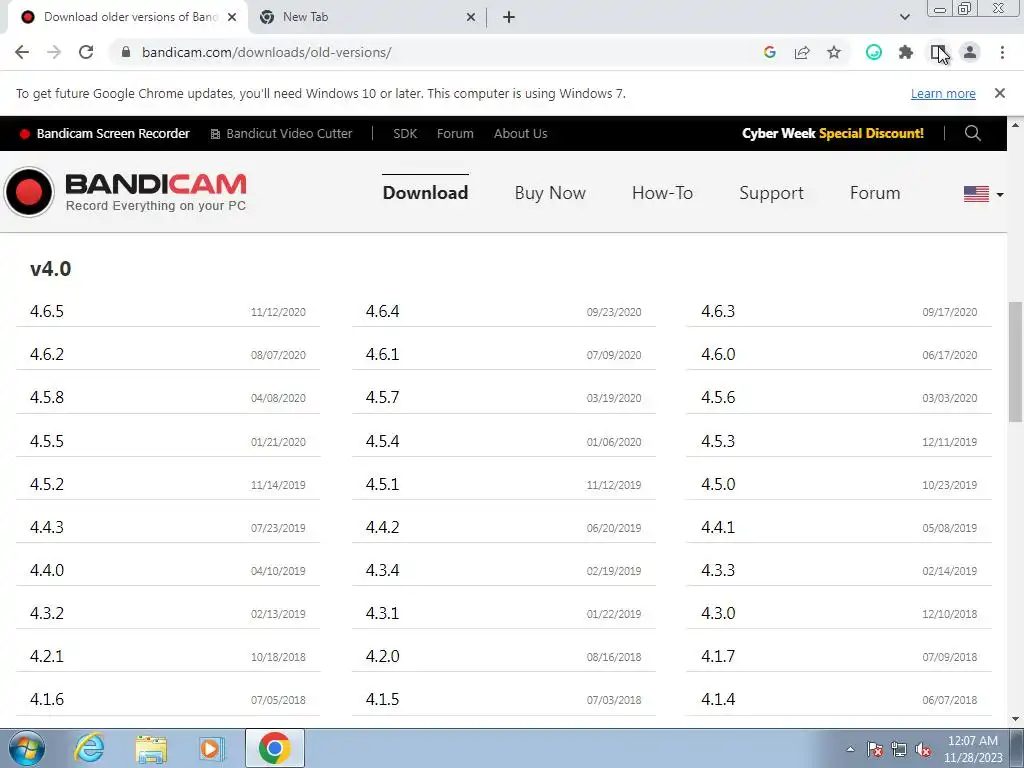Open the Bandicut Video Cutter link
Image resolution: width=1024 pixels, height=768 pixels.
coord(281,133)
